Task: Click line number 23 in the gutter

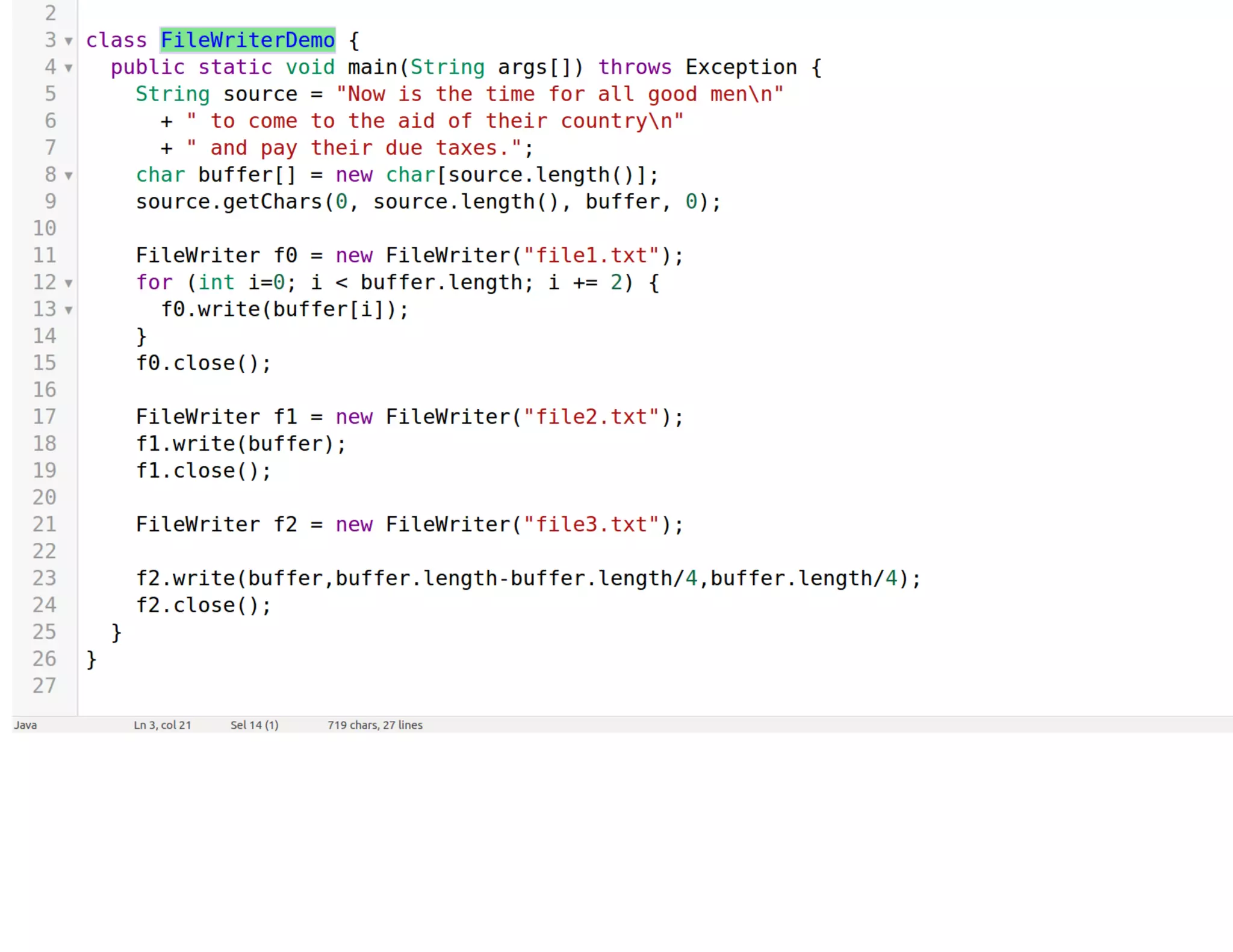Action: click(45, 578)
